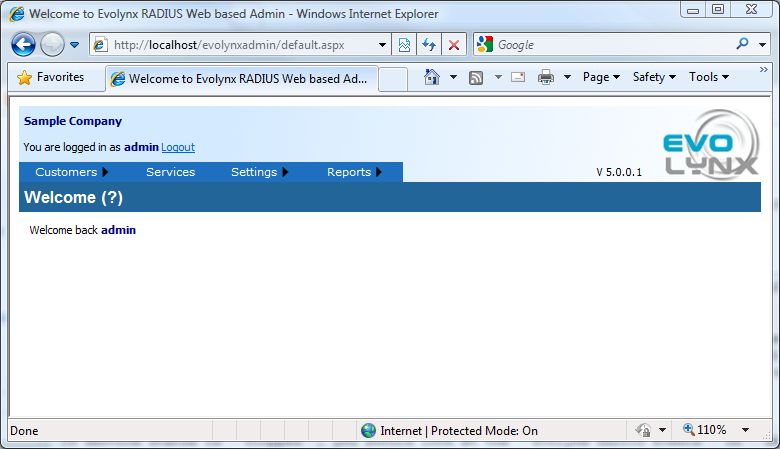
Task: Open the Reports navigation menu
Action: (354, 172)
